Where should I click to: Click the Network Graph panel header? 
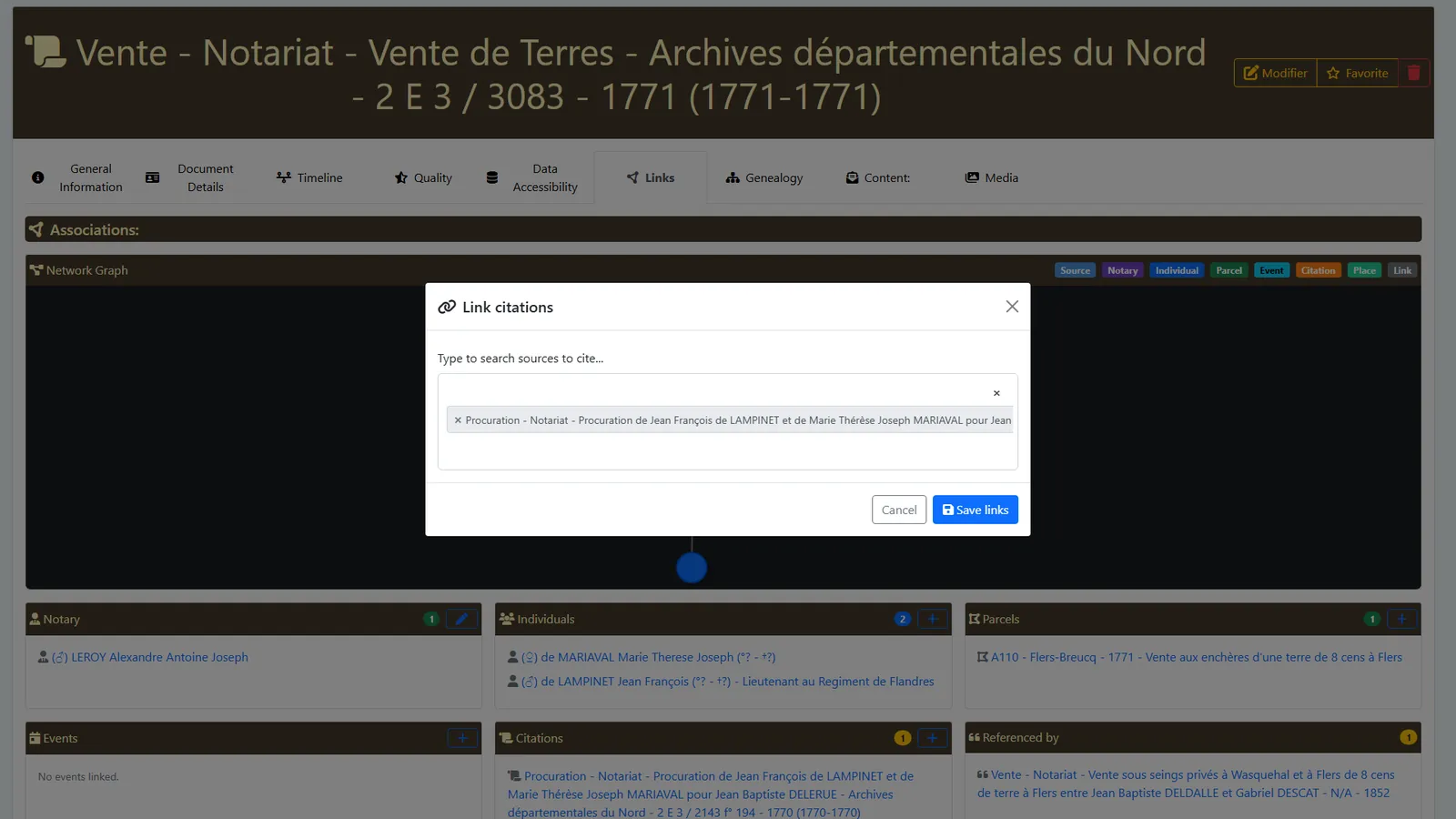(723, 270)
